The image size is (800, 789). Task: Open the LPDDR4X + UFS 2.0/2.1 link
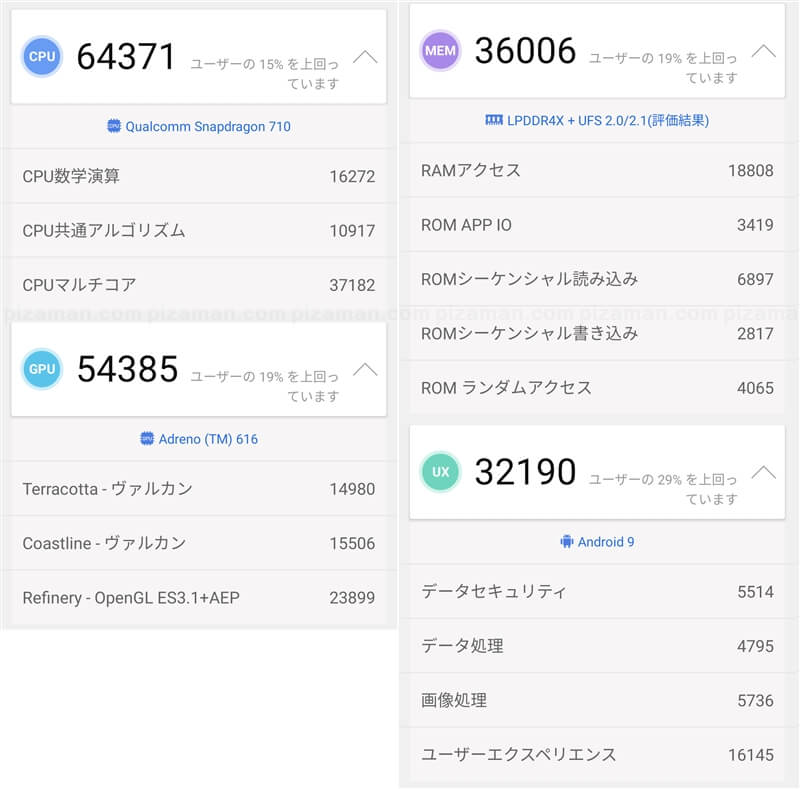(x=608, y=120)
